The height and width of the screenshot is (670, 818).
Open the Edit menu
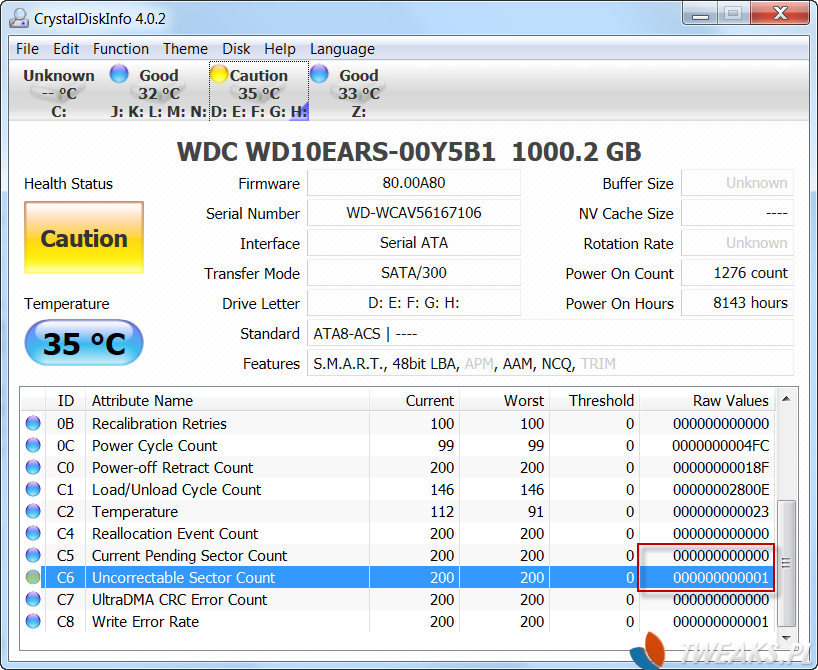click(x=66, y=49)
